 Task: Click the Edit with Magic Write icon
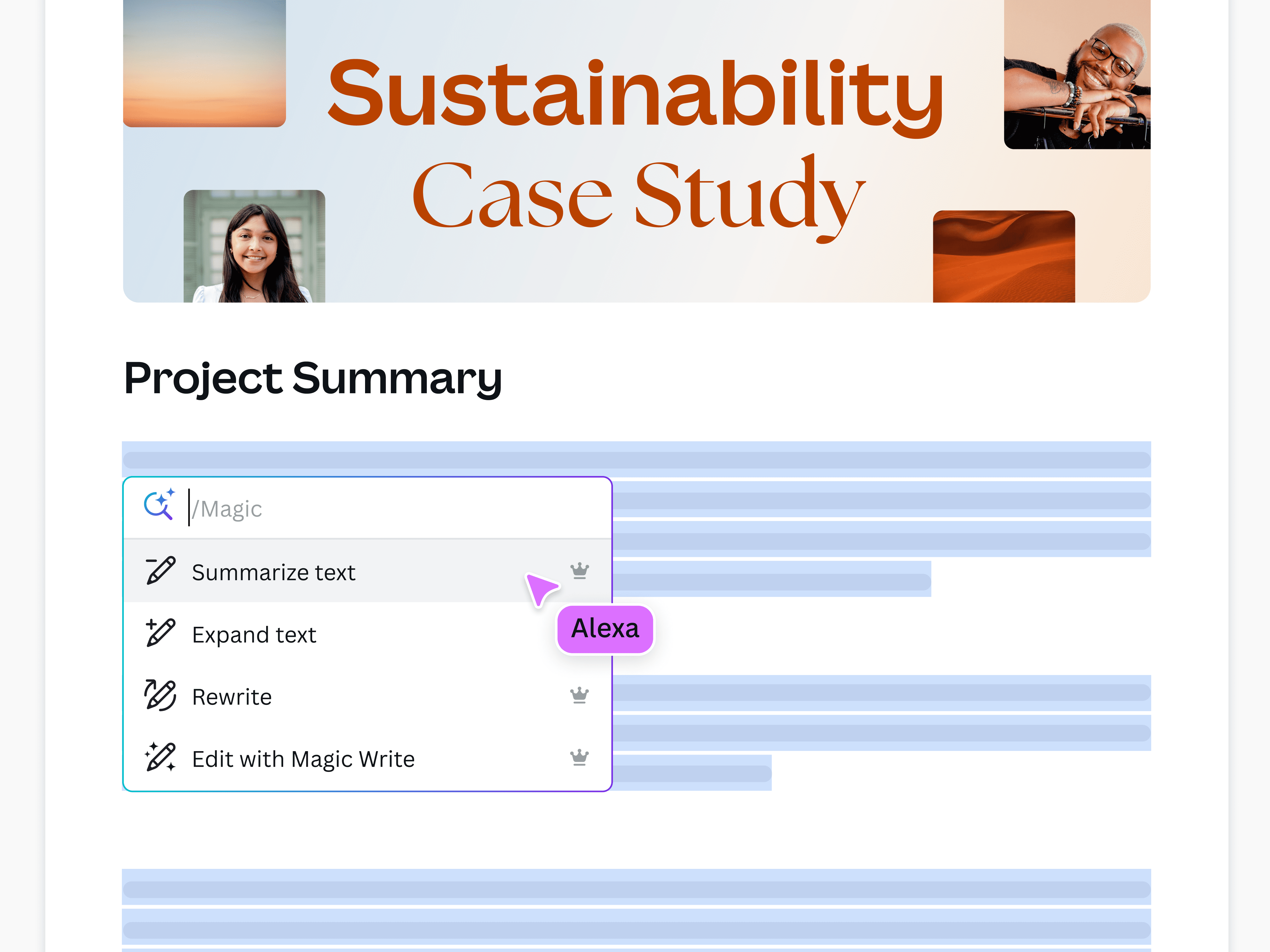(160, 757)
